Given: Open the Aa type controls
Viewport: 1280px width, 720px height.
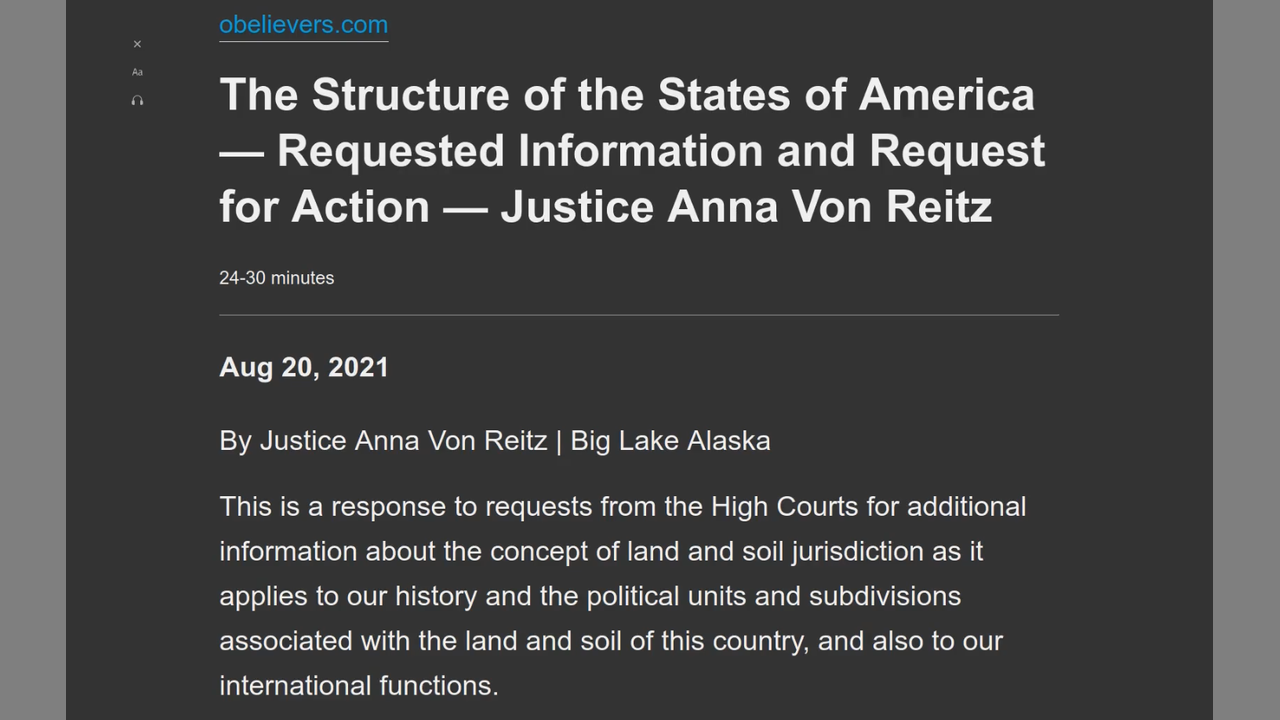Looking at the screenshot, I should pos(137,72).
